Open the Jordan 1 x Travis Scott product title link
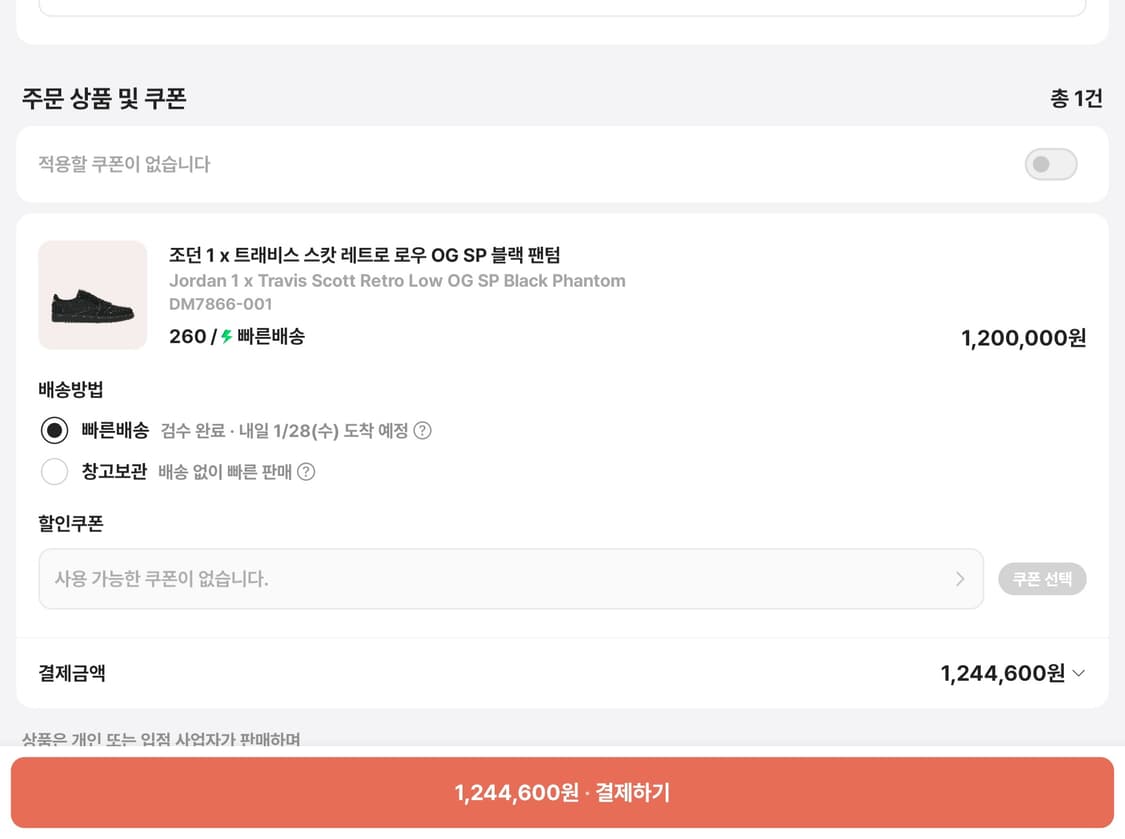 pyautogui.click(x=396, y=281)
